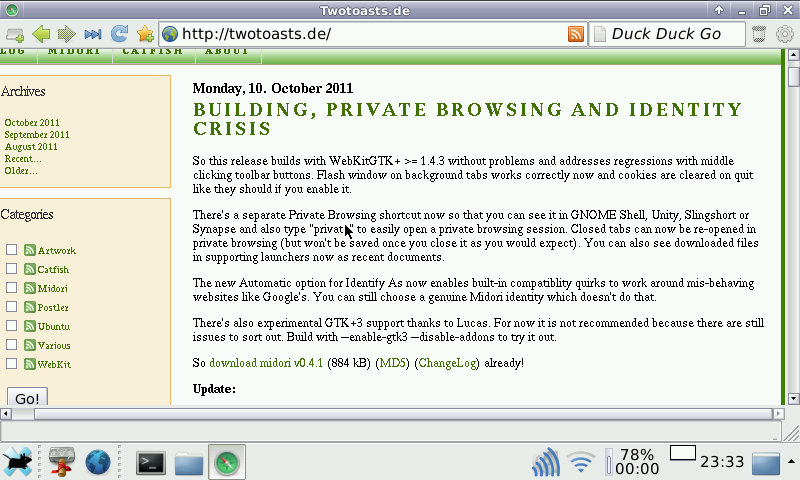800x480 pixels.
Task: Tick the Artwork category checkbox
Action: (11, 250)
